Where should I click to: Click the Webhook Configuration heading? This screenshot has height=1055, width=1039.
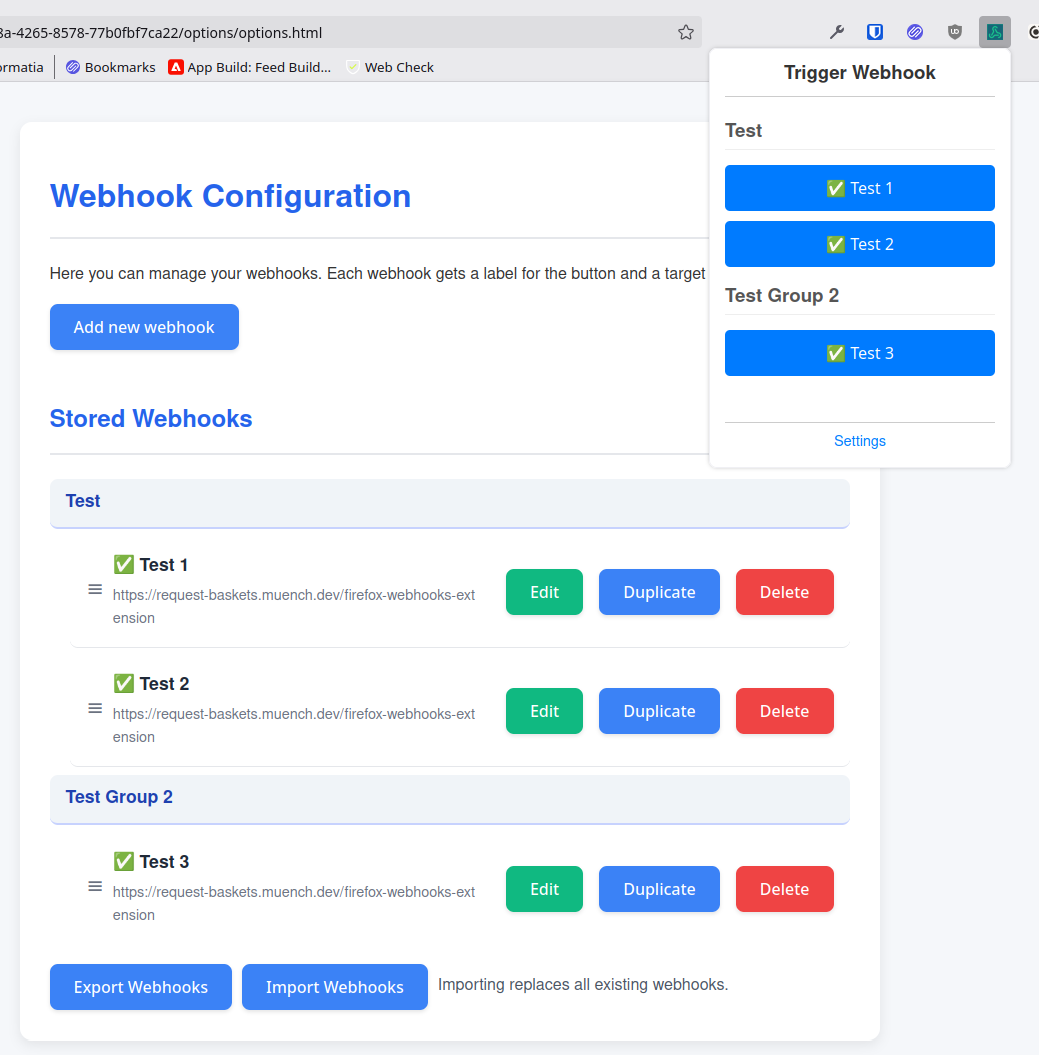click(230, 196)
